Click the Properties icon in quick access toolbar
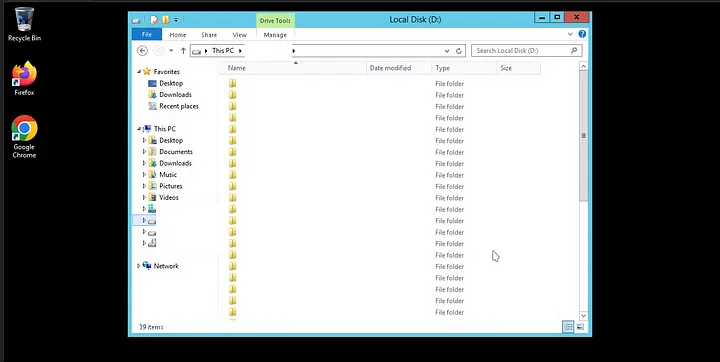The image size is (720, 362). click(154, 20)
